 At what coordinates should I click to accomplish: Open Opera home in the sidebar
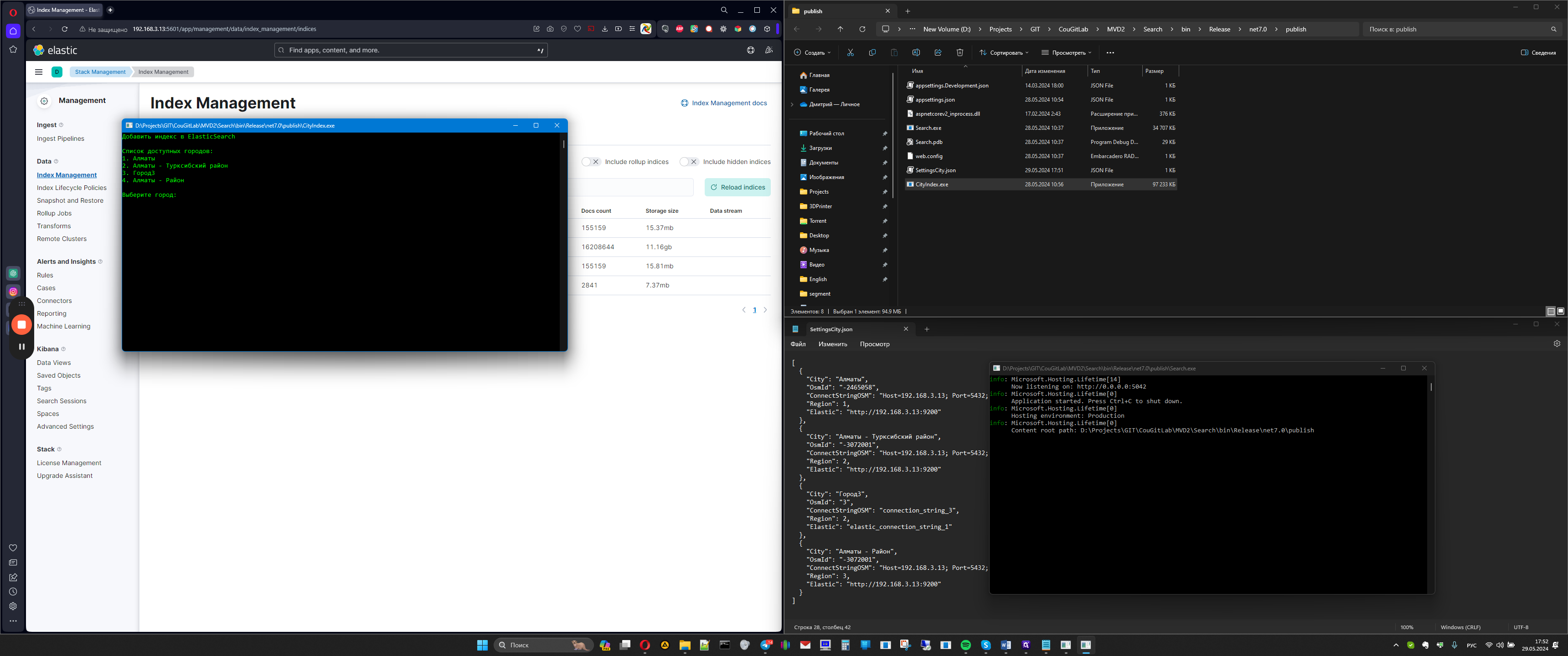(x=13, y=31)
